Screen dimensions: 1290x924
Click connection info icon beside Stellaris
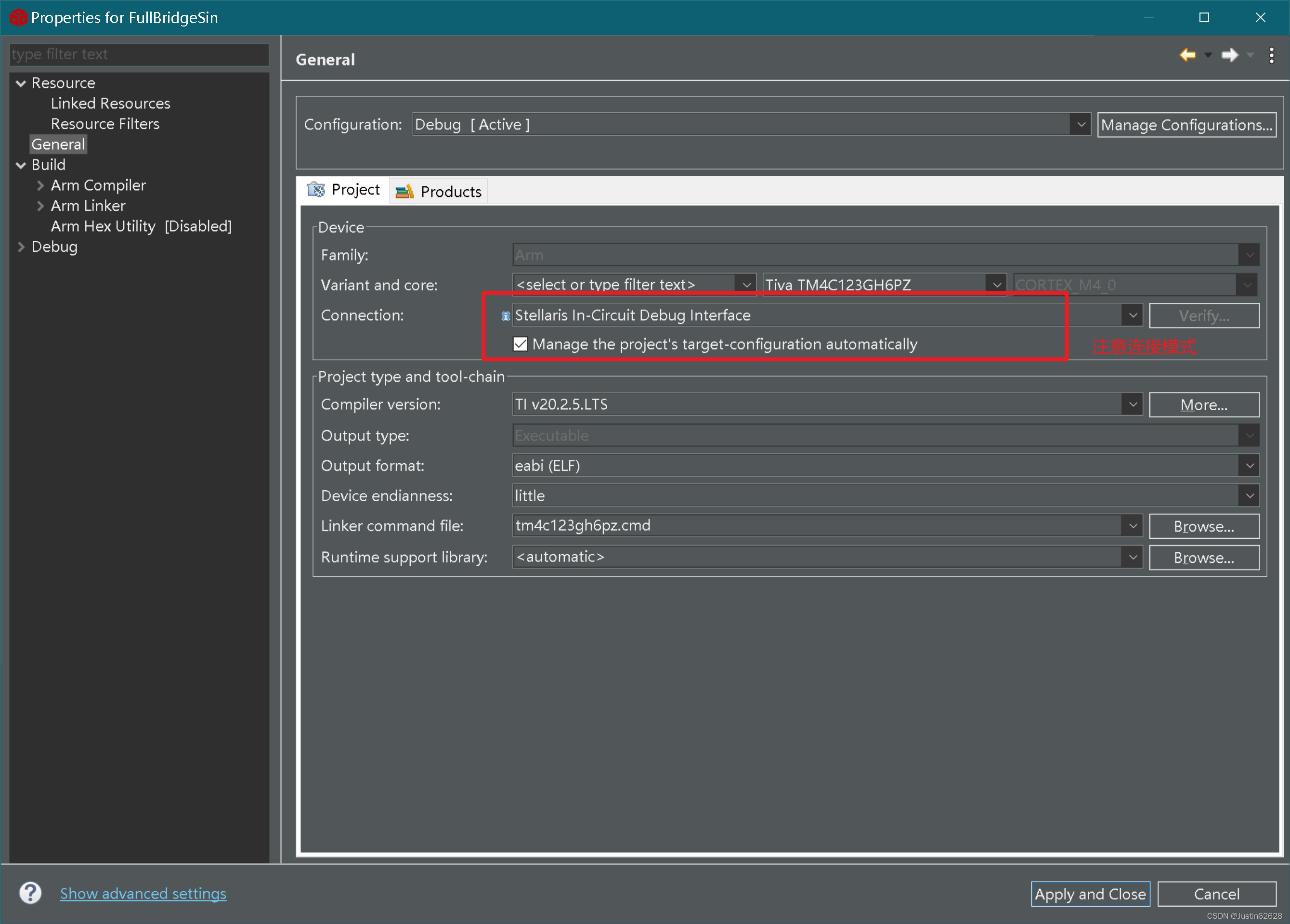(505, 316)
